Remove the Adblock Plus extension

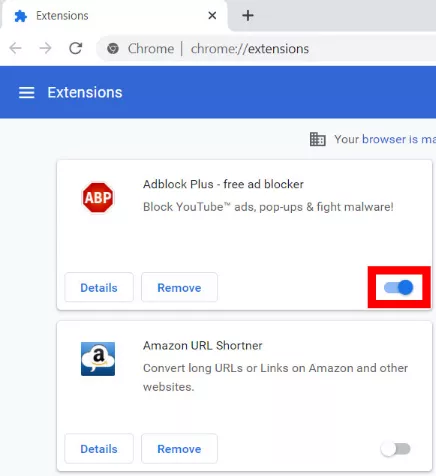(179, 287)
